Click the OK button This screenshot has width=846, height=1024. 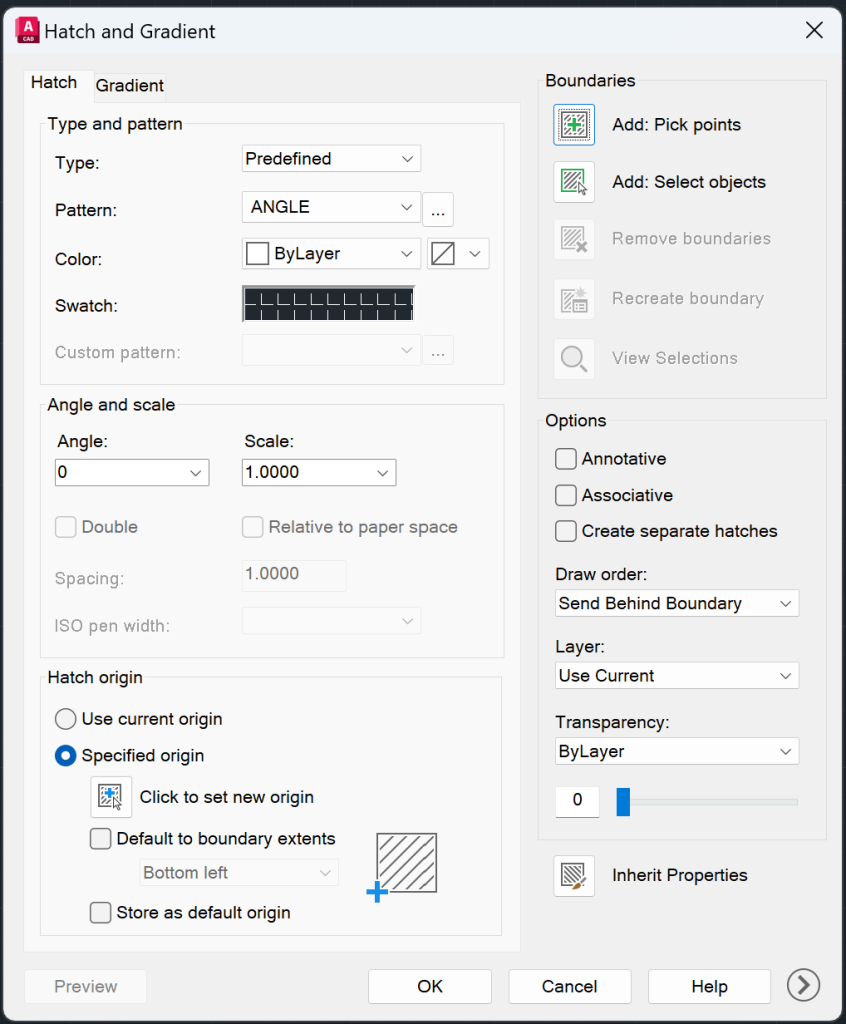tap(429, 986)
